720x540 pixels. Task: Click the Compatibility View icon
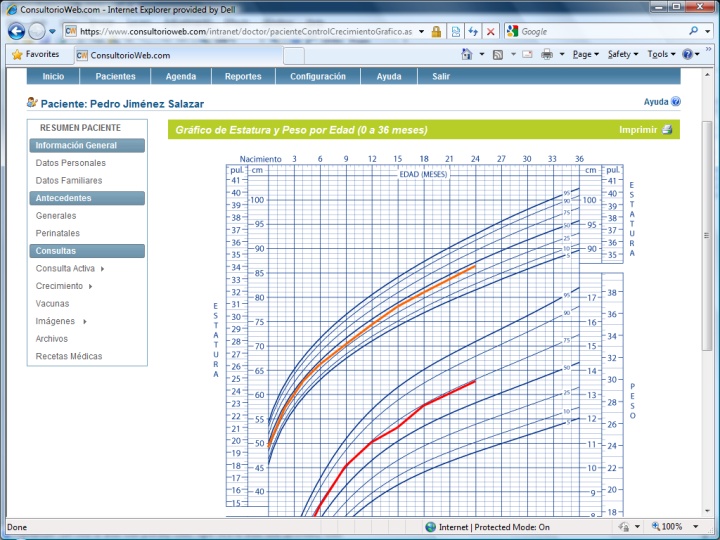[x=456, y=31]
